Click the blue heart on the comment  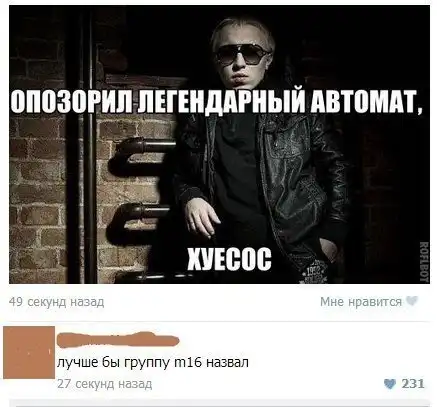(389, 384)
